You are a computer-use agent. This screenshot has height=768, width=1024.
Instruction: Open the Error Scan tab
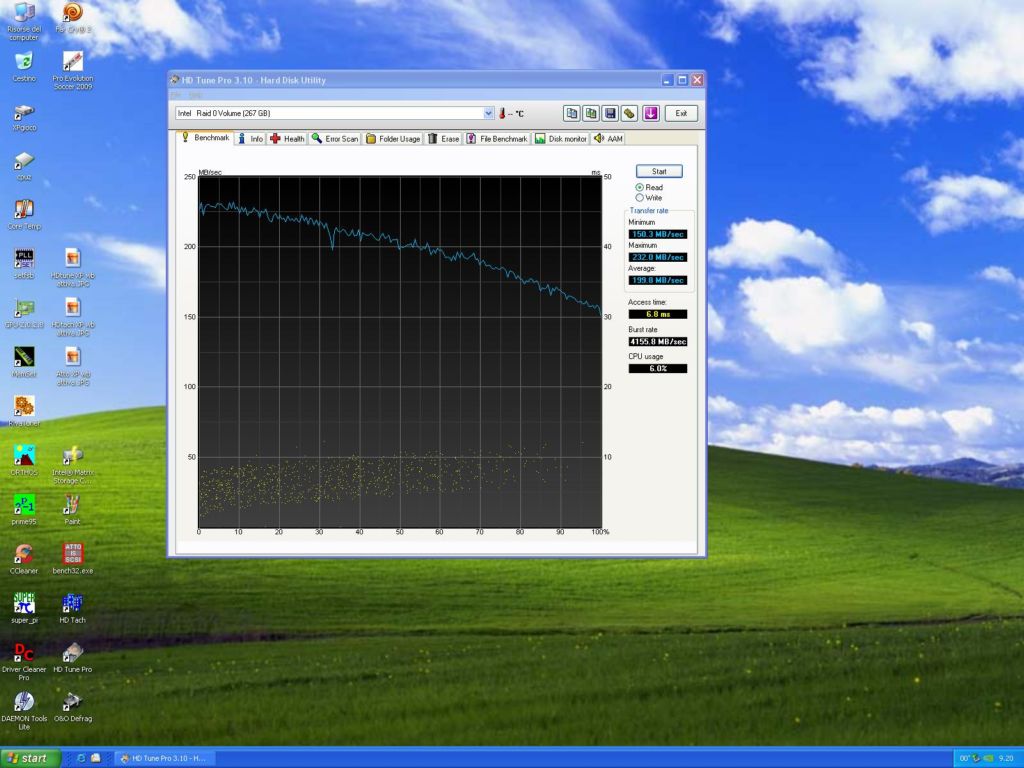(x=335, y=138)
